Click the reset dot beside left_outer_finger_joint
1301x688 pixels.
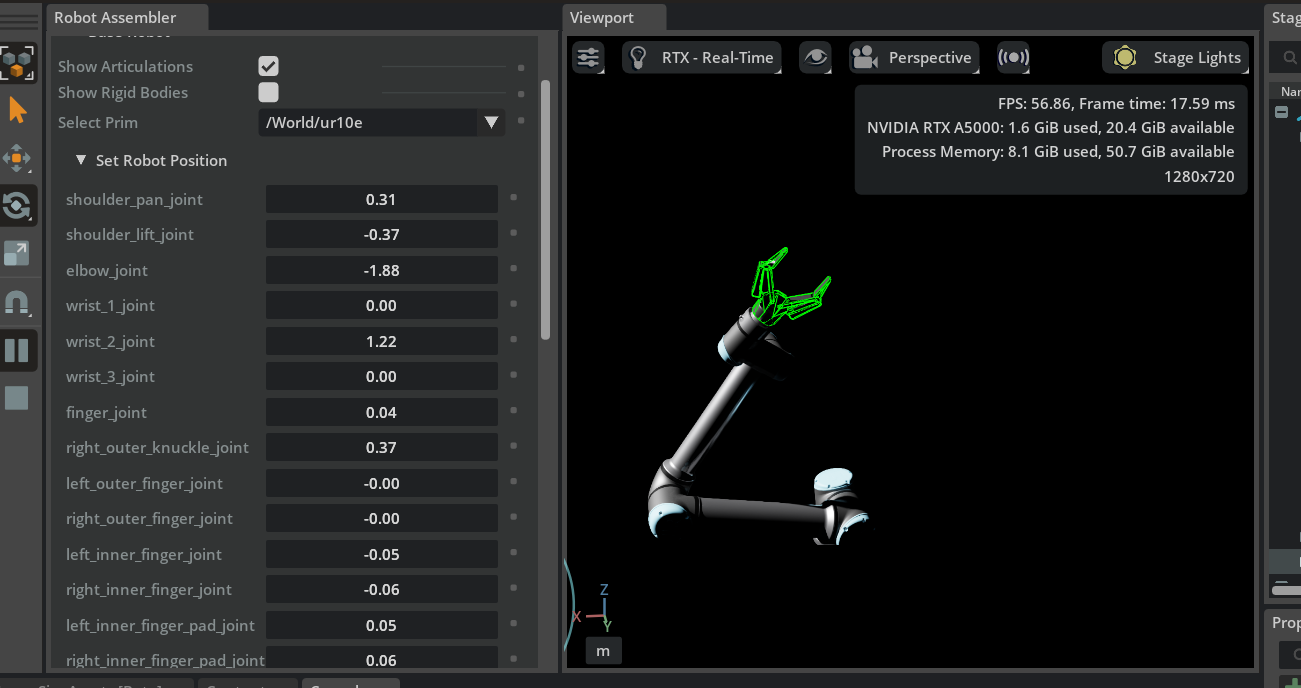tap(514, 482)
